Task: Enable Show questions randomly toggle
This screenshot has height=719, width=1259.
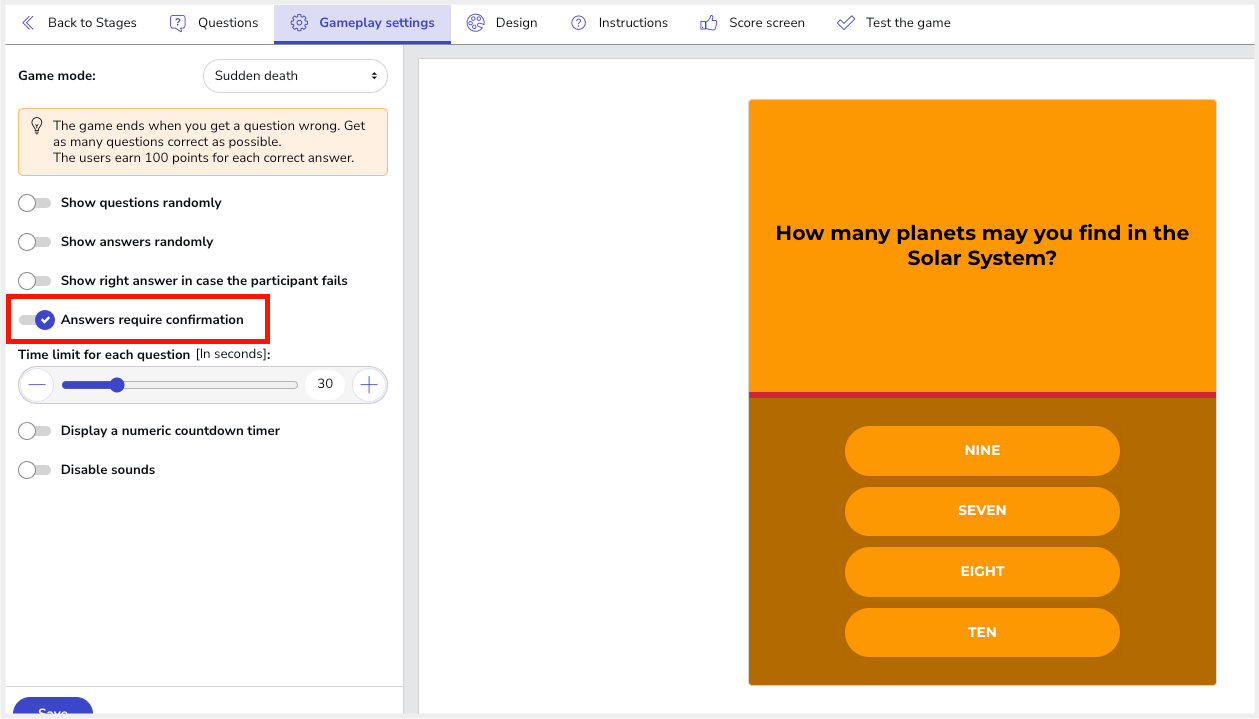Action: pyautogui.click(x=35, y=203)
